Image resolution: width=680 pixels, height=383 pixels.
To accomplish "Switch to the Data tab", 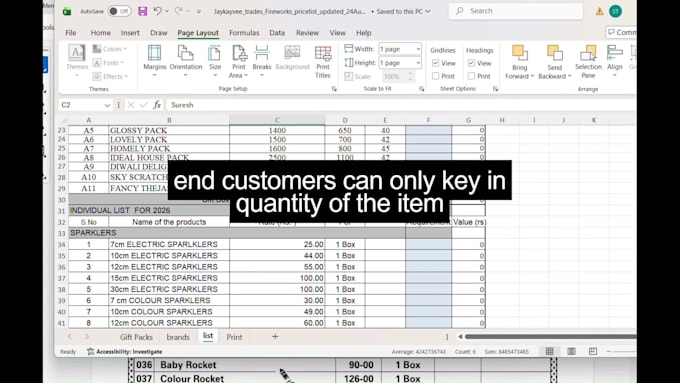I will [277, 33].
